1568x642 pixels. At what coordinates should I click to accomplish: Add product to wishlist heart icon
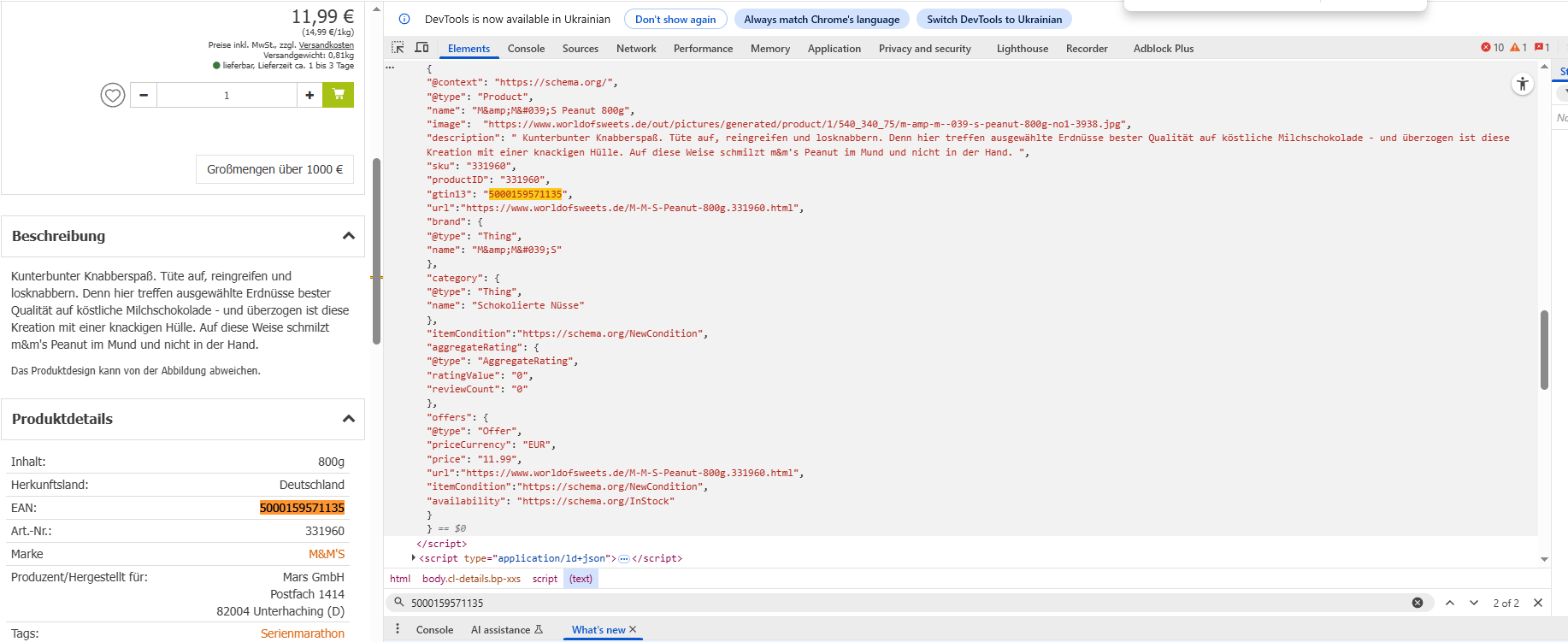(x=113, y=95)
